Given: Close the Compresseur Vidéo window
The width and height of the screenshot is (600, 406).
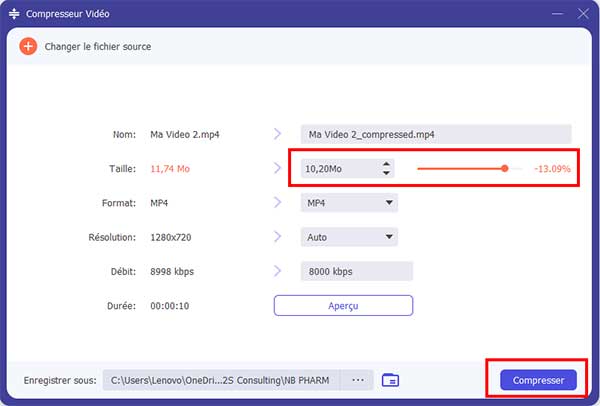Looking at the screenshot, I should tap(583, 14).
